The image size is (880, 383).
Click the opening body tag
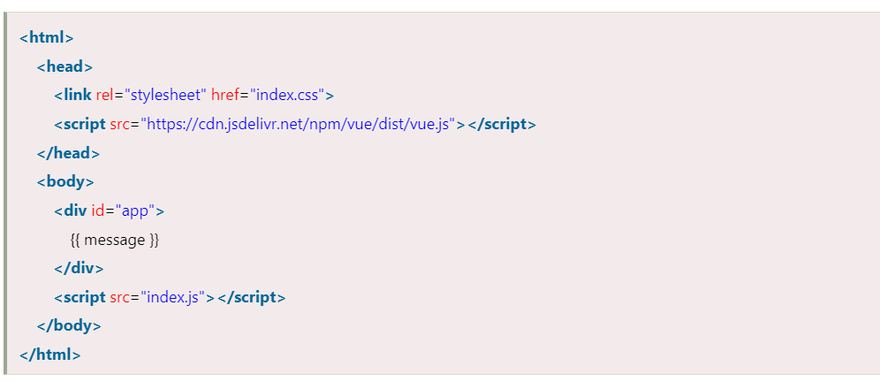pyautogui.click(x=66, y=181)
